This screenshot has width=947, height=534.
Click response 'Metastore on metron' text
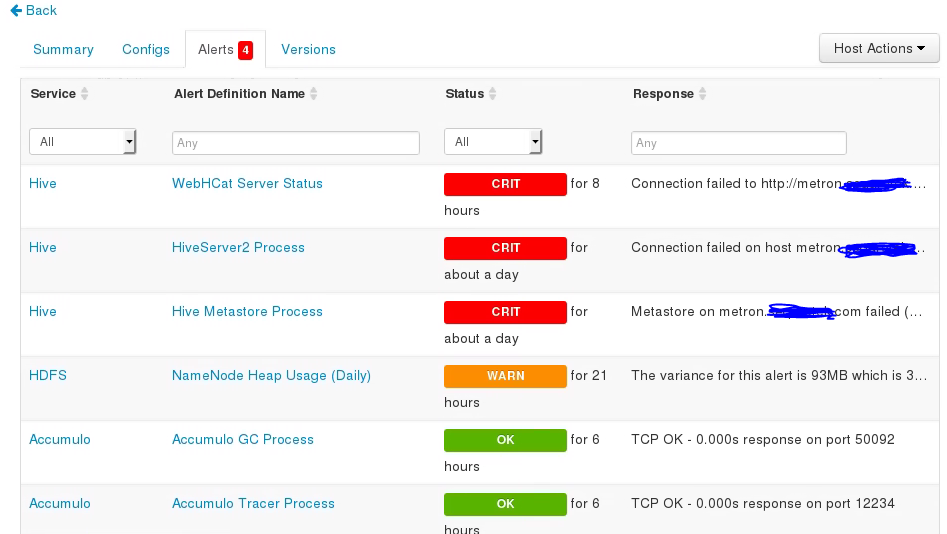click(698, 312)
